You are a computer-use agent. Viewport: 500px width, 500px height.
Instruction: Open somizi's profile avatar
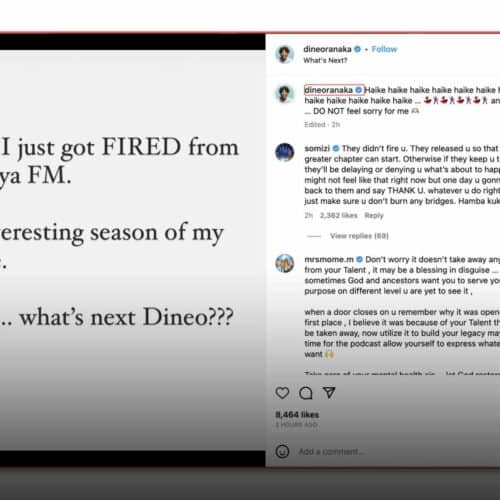pyautogui.click(x=285, y=152)
